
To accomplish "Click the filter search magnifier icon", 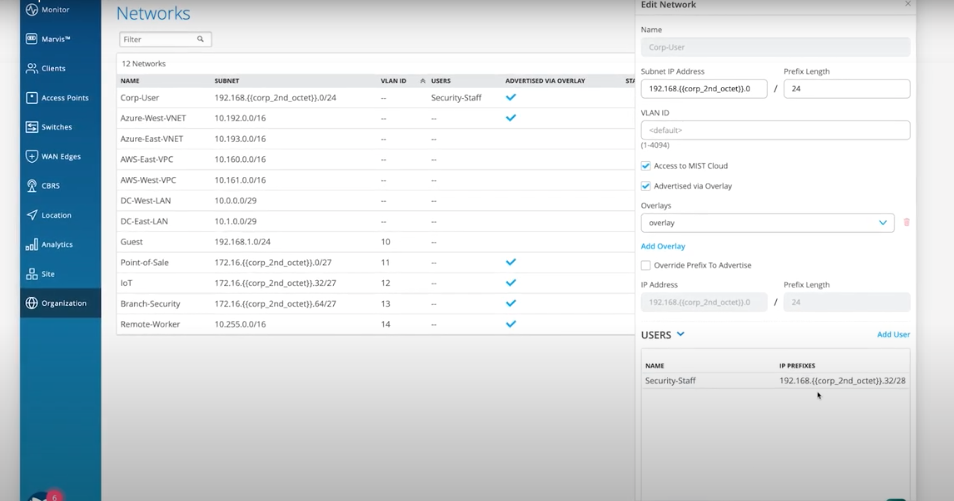I will (x=200, y=39).
